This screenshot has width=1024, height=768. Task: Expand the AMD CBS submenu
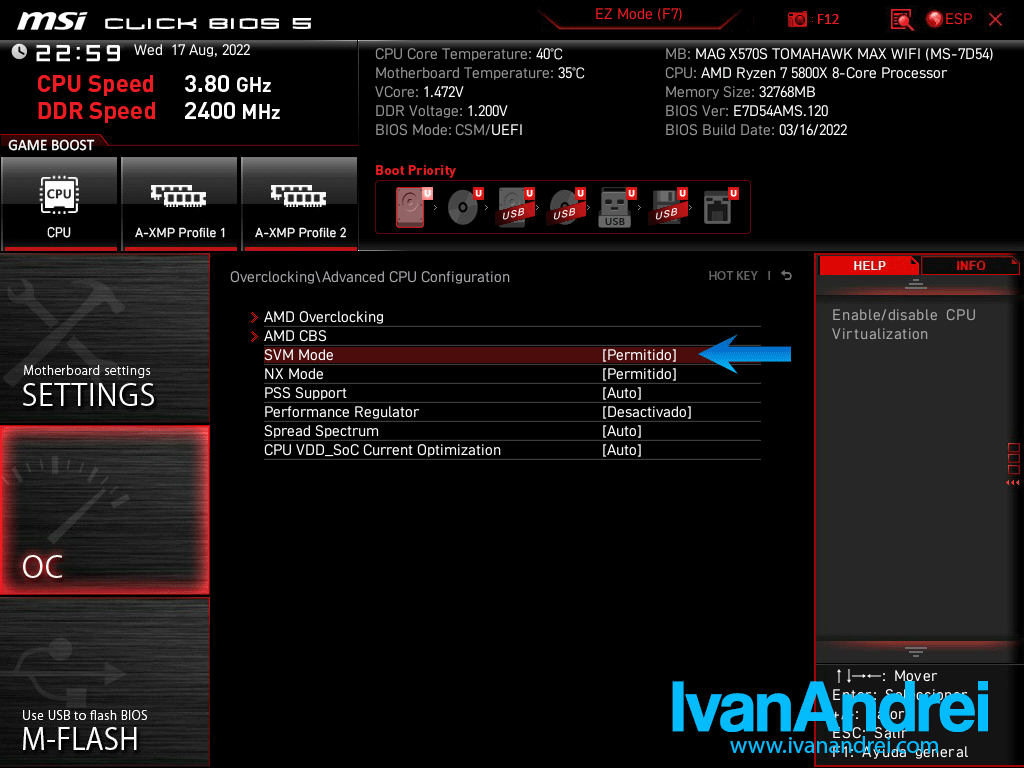tap(295, 336)
